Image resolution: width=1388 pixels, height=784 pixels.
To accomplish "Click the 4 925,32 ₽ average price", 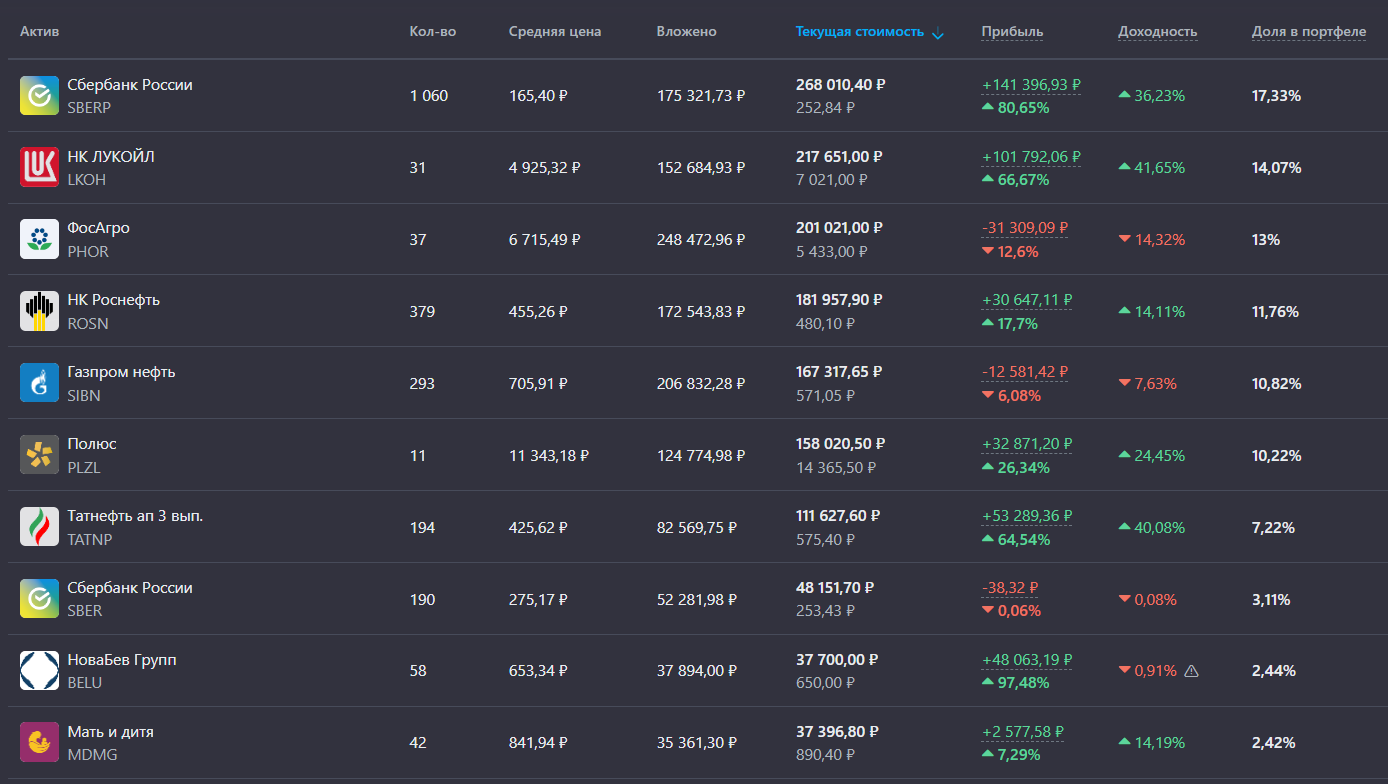I will (x=545, y=168).
